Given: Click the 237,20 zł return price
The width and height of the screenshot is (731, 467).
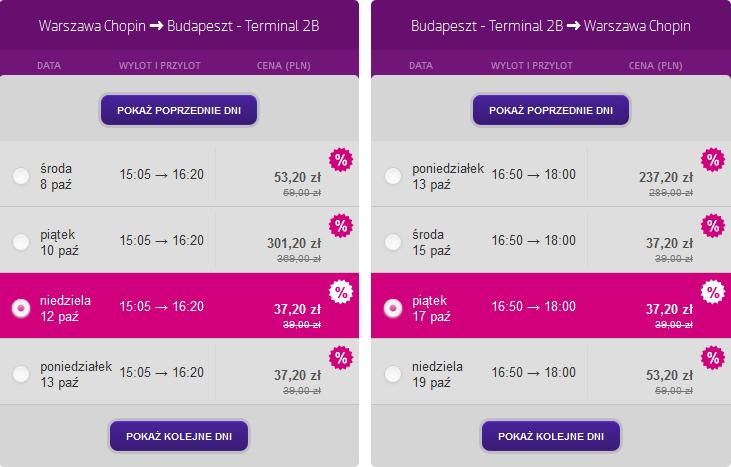Looking at the screenshot, I should (x=666, y=177).
